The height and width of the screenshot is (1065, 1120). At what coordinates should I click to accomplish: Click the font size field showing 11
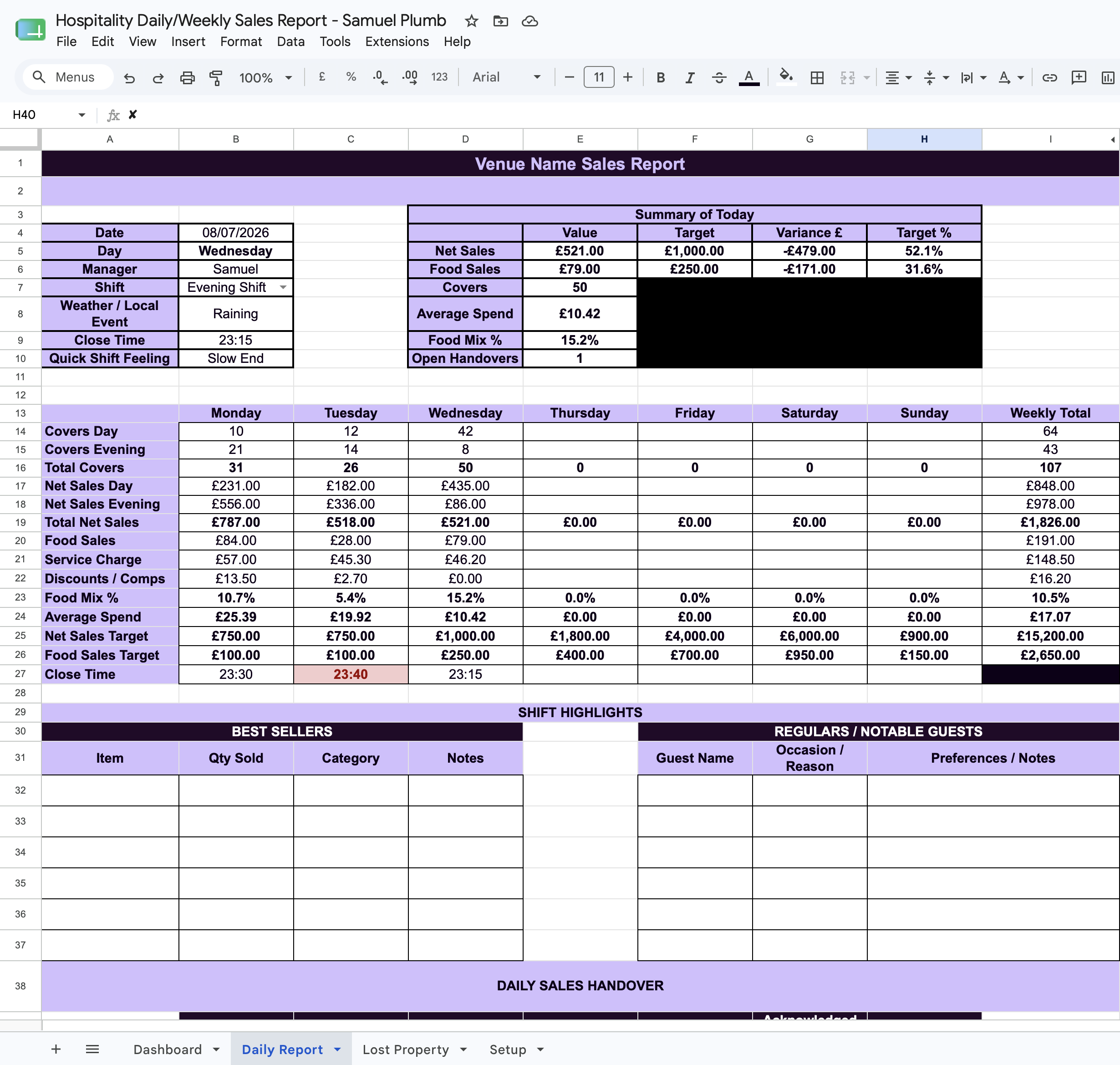pos(599,77)
